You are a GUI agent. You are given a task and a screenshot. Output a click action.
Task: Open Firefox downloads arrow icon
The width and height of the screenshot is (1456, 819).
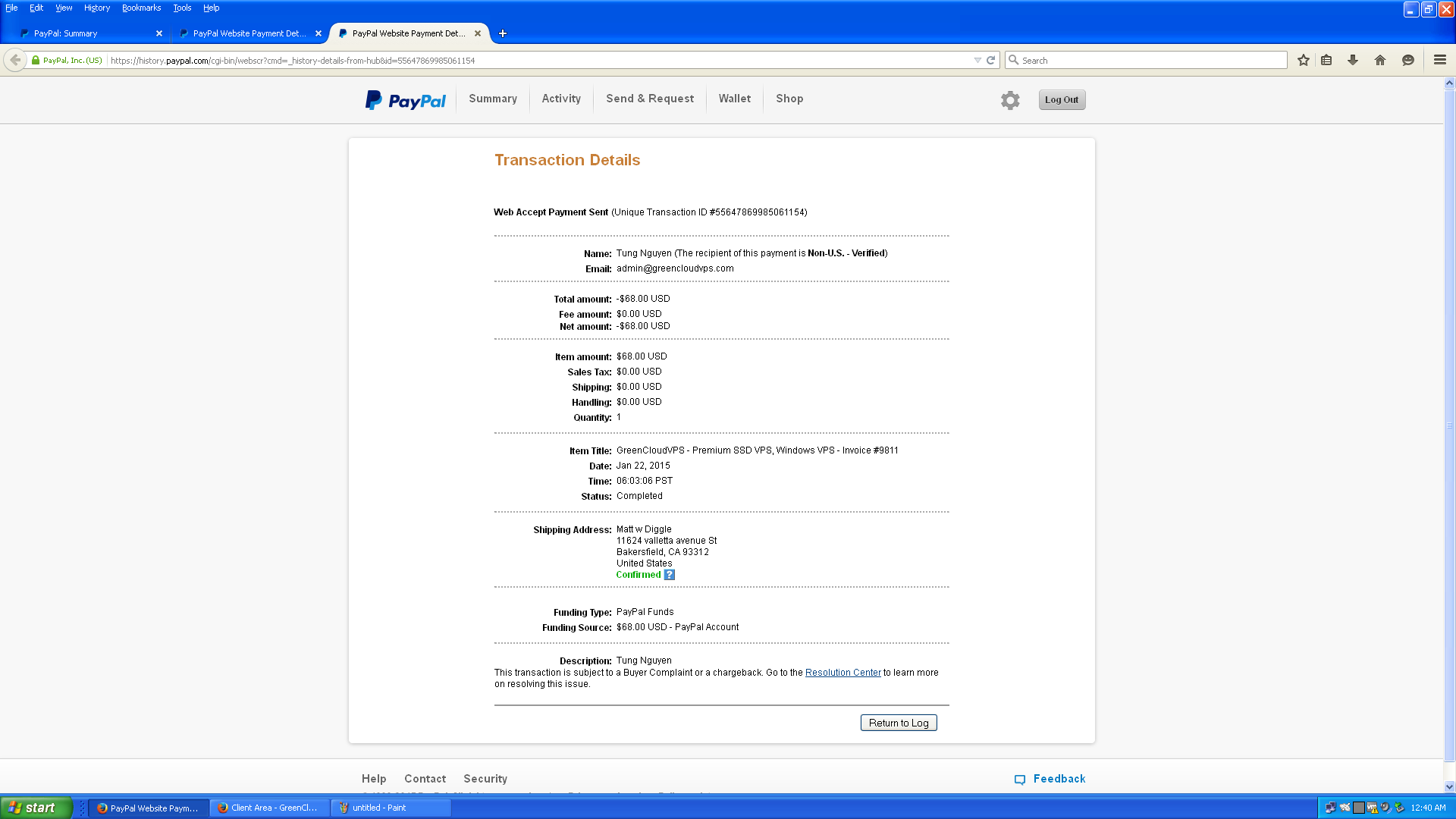pos(1352,61)
